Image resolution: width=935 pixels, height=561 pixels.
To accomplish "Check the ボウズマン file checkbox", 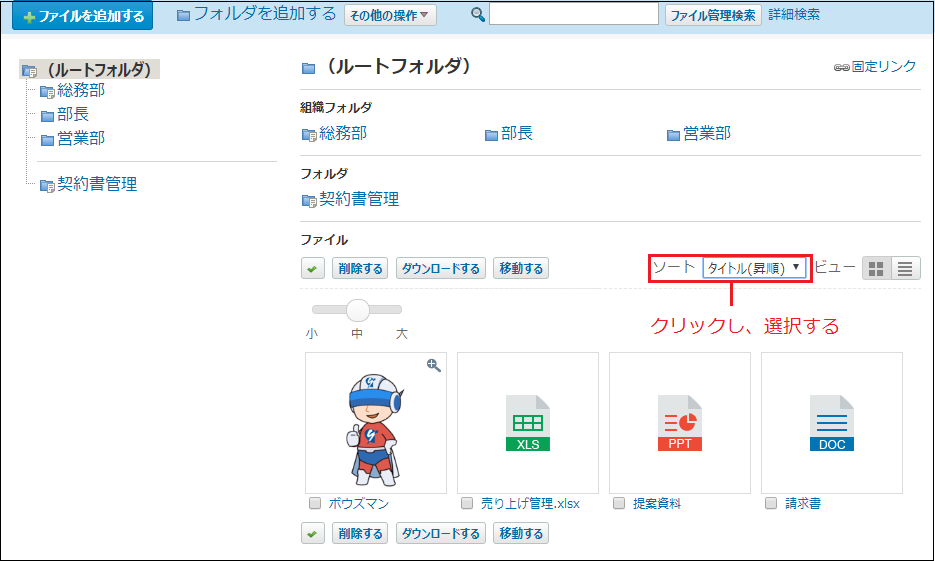I will click(x=315, y=503).
